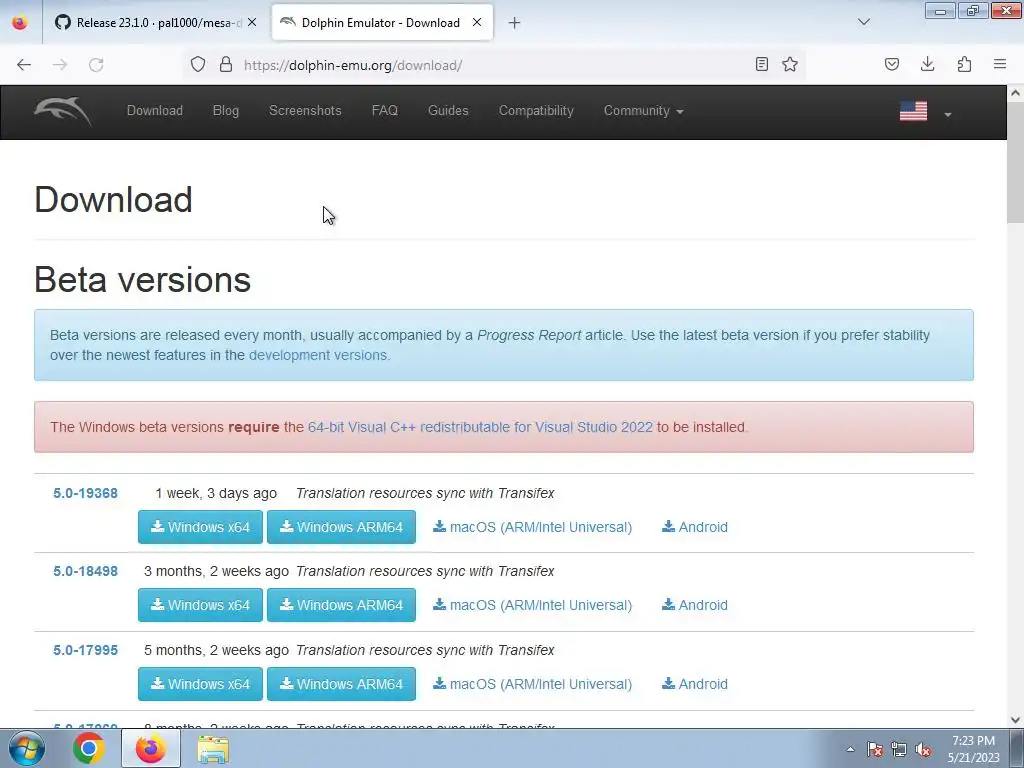Download Android build of 5.0-18498

(x=695, y=605)
